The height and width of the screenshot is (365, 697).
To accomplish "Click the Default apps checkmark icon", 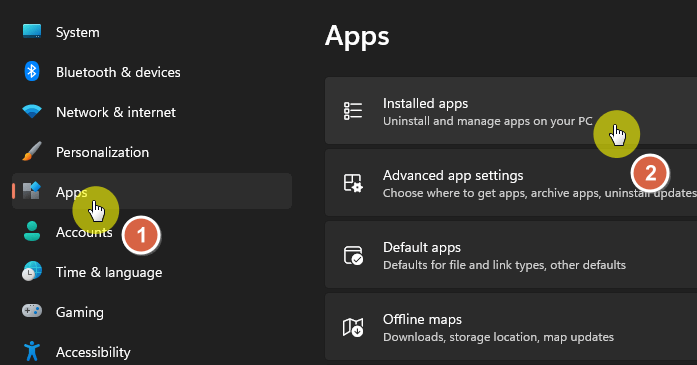I will [353, 255].
